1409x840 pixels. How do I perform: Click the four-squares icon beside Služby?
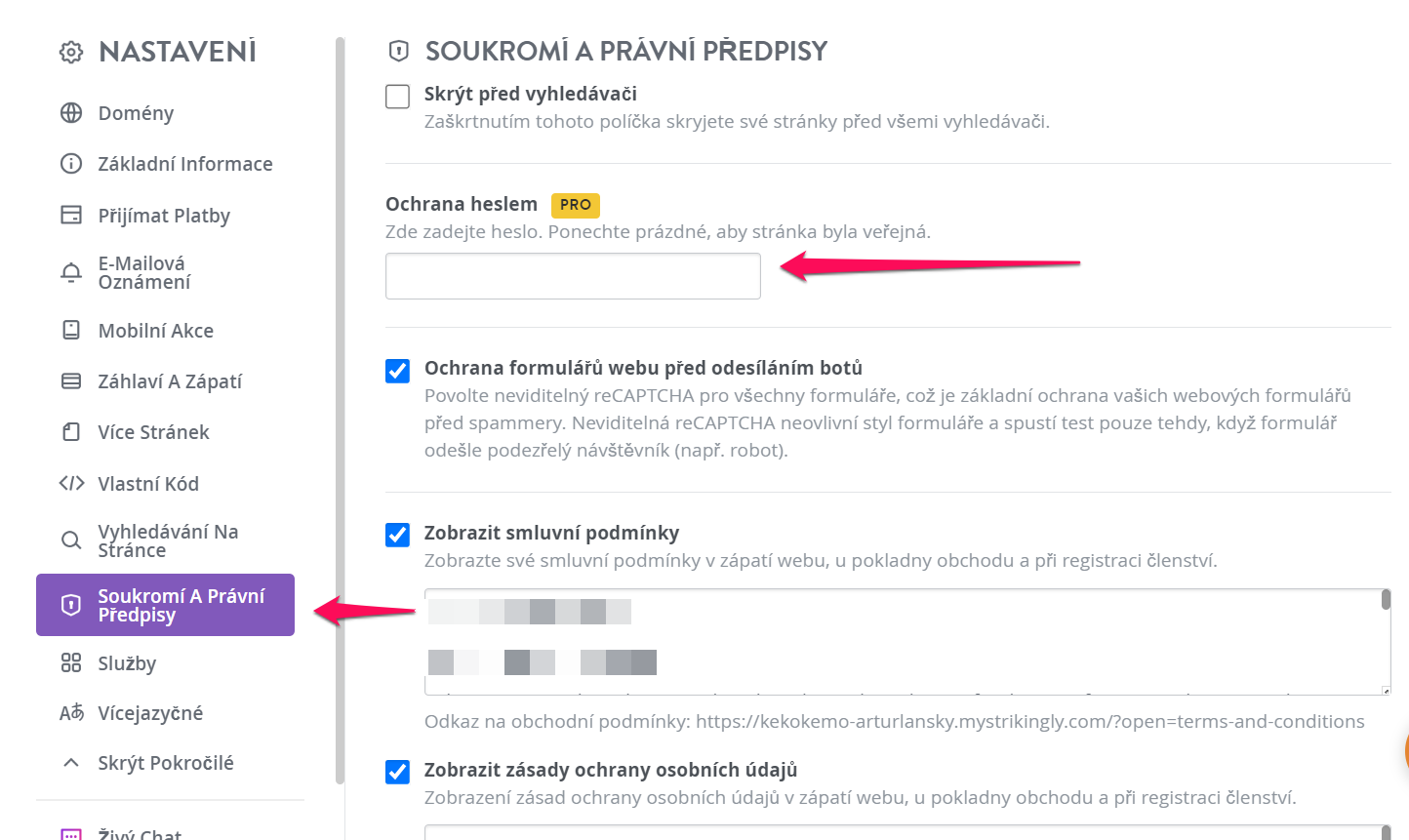pyautogui.click(x=71, y=663)
